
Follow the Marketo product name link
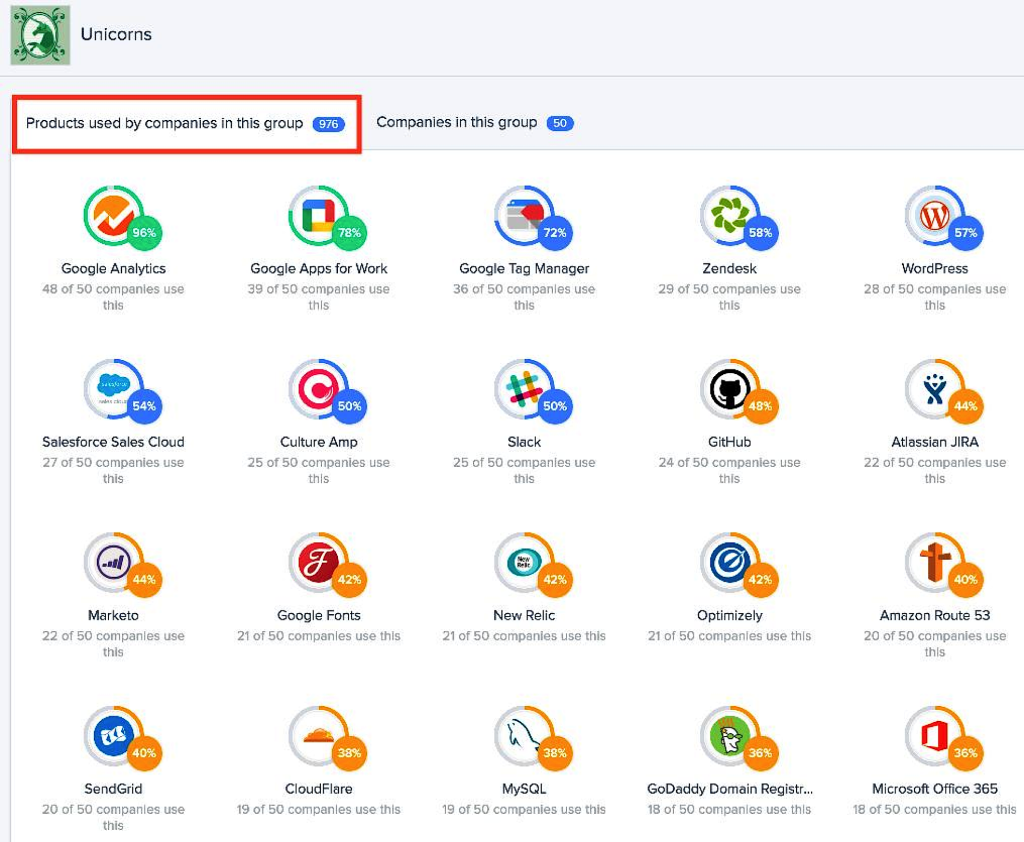pos(114,615)
